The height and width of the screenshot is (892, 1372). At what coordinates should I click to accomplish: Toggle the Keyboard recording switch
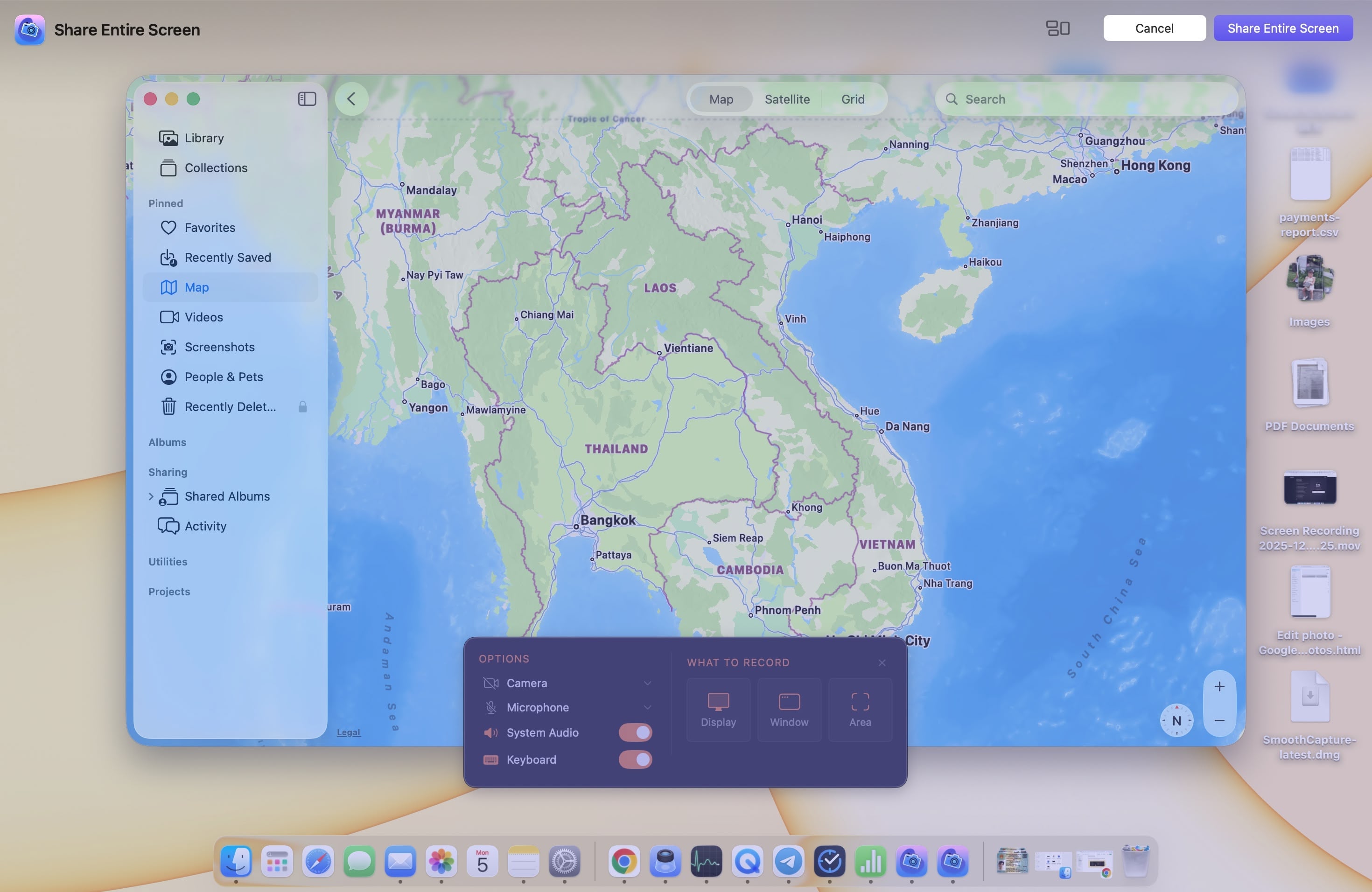[635, 760]
